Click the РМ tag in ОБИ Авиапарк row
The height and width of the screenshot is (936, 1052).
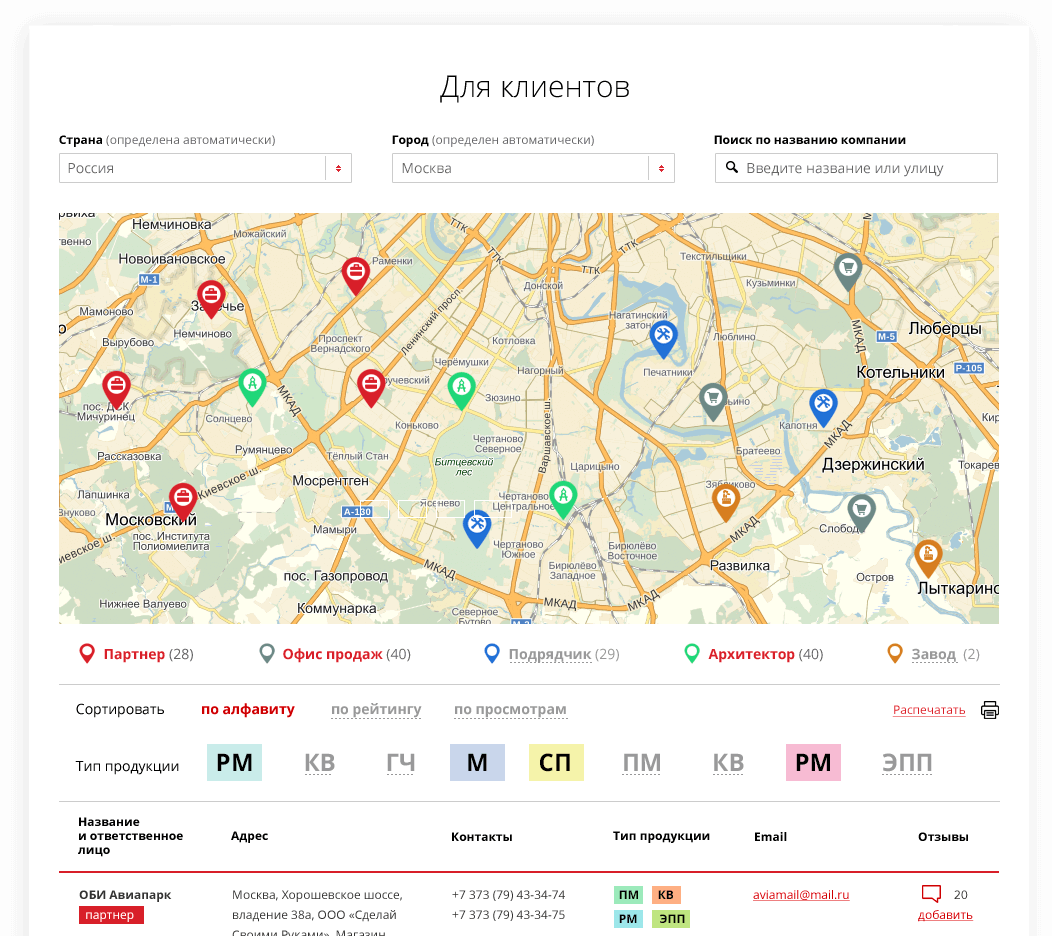tap(628, 919)
